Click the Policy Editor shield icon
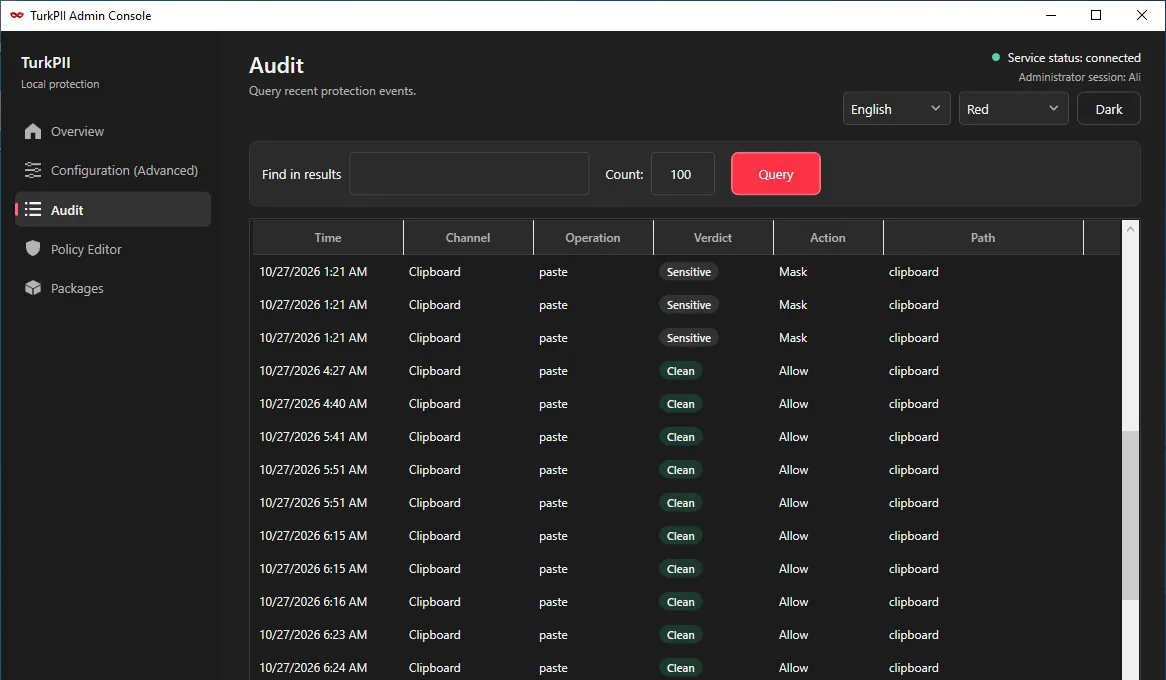The height and width of the screenshot is (680, 1166). [x=33, y=248]
